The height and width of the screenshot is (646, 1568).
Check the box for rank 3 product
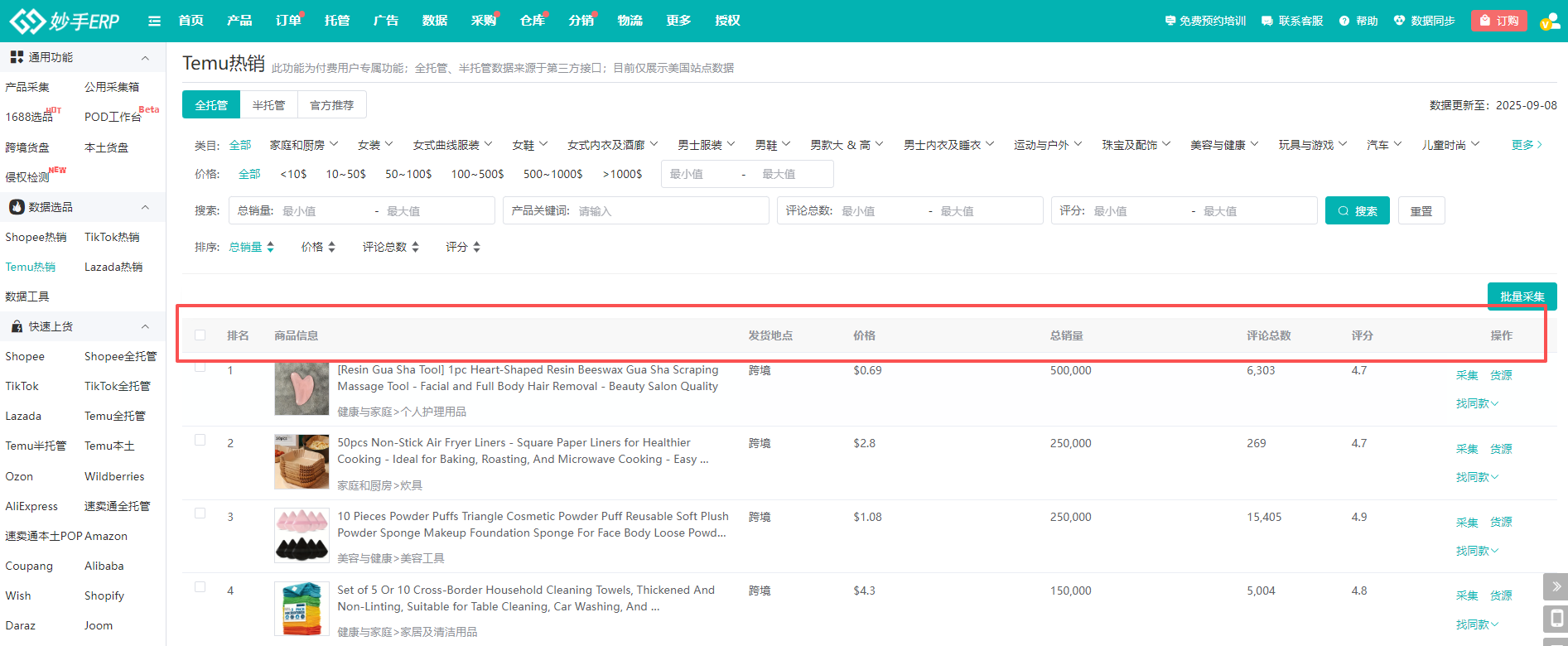point(200,513)
